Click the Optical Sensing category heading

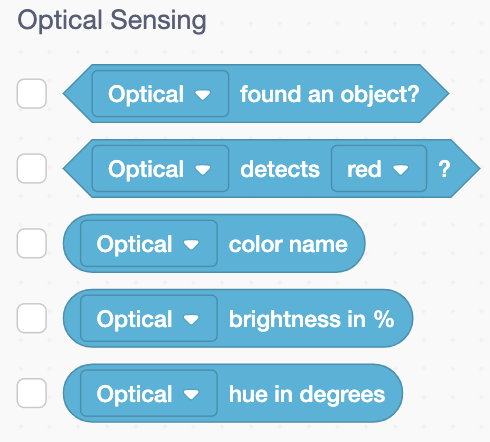click(112, 21)
